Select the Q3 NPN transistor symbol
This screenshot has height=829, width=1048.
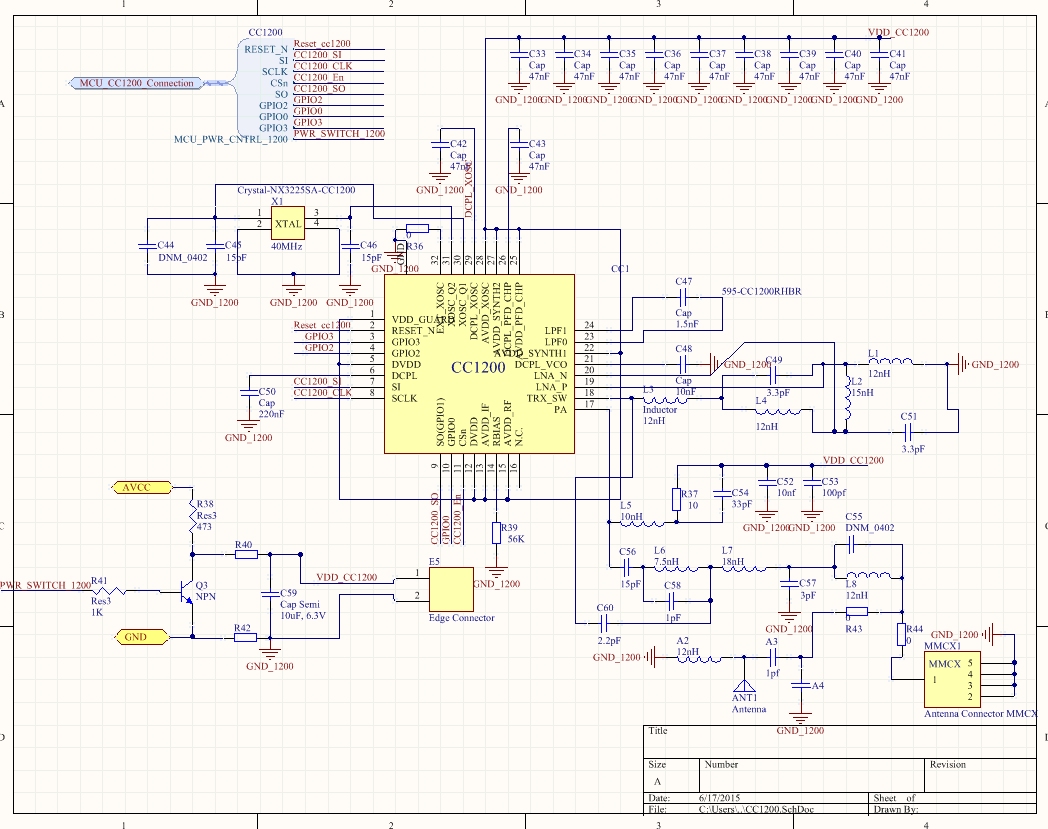pyautogui.click(x=186, y=591)
